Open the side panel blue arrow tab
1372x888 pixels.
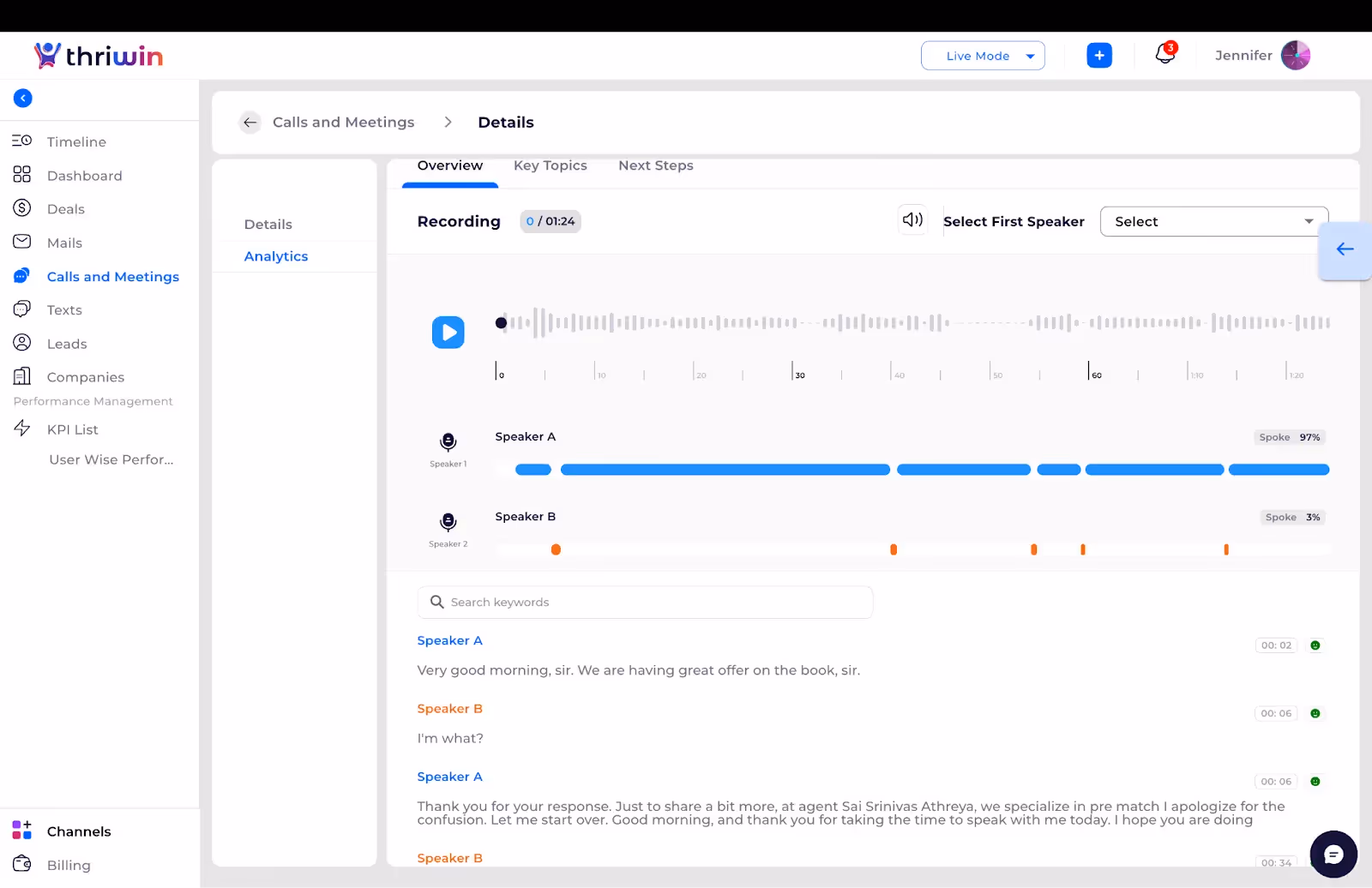click(1345, 249)
